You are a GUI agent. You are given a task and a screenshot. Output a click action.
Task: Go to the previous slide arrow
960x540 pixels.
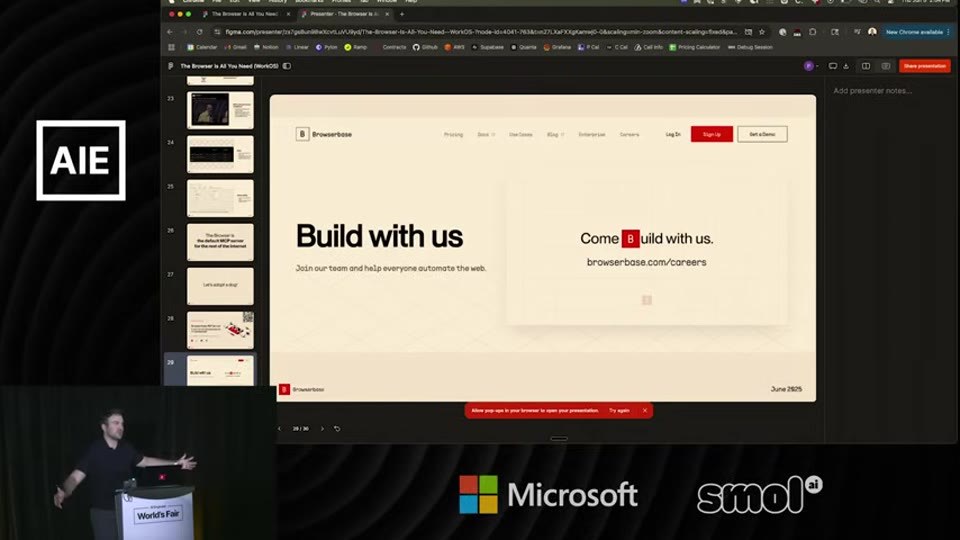(x=280, y=429)
